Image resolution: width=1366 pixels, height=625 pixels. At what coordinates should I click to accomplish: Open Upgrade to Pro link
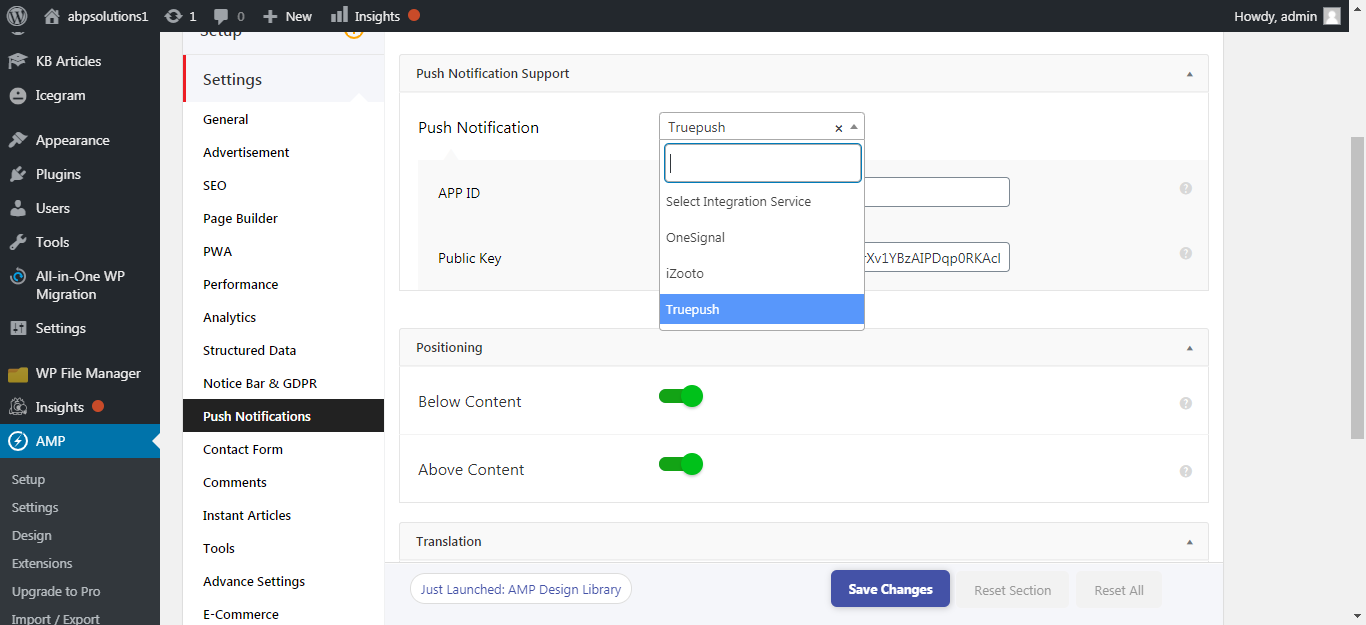(56, 592)
